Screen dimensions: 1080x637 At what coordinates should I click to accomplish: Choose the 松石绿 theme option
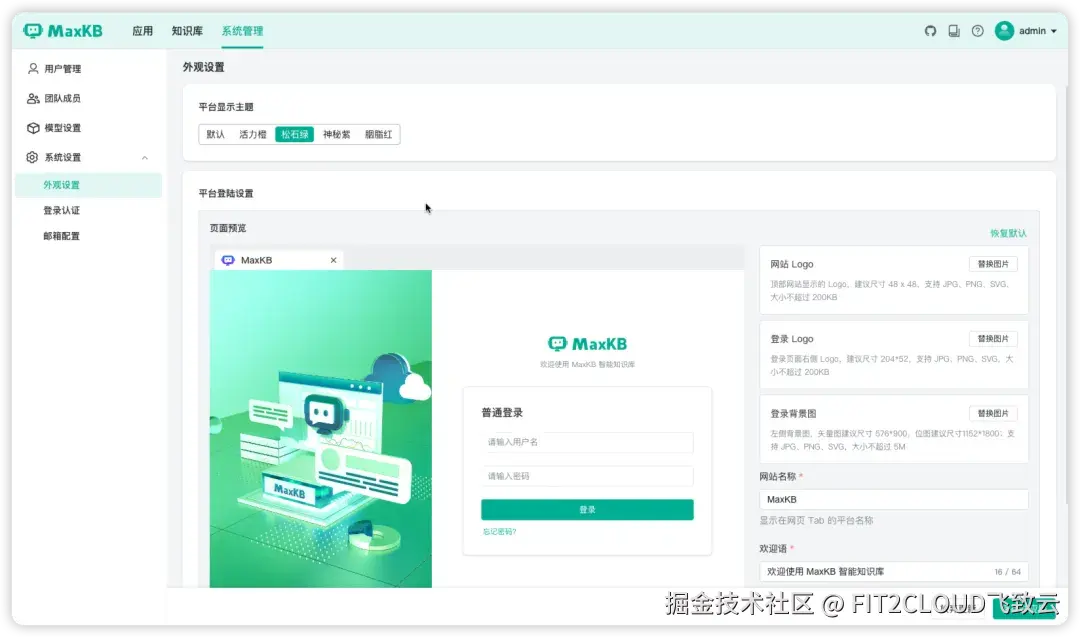click(295, 134)
